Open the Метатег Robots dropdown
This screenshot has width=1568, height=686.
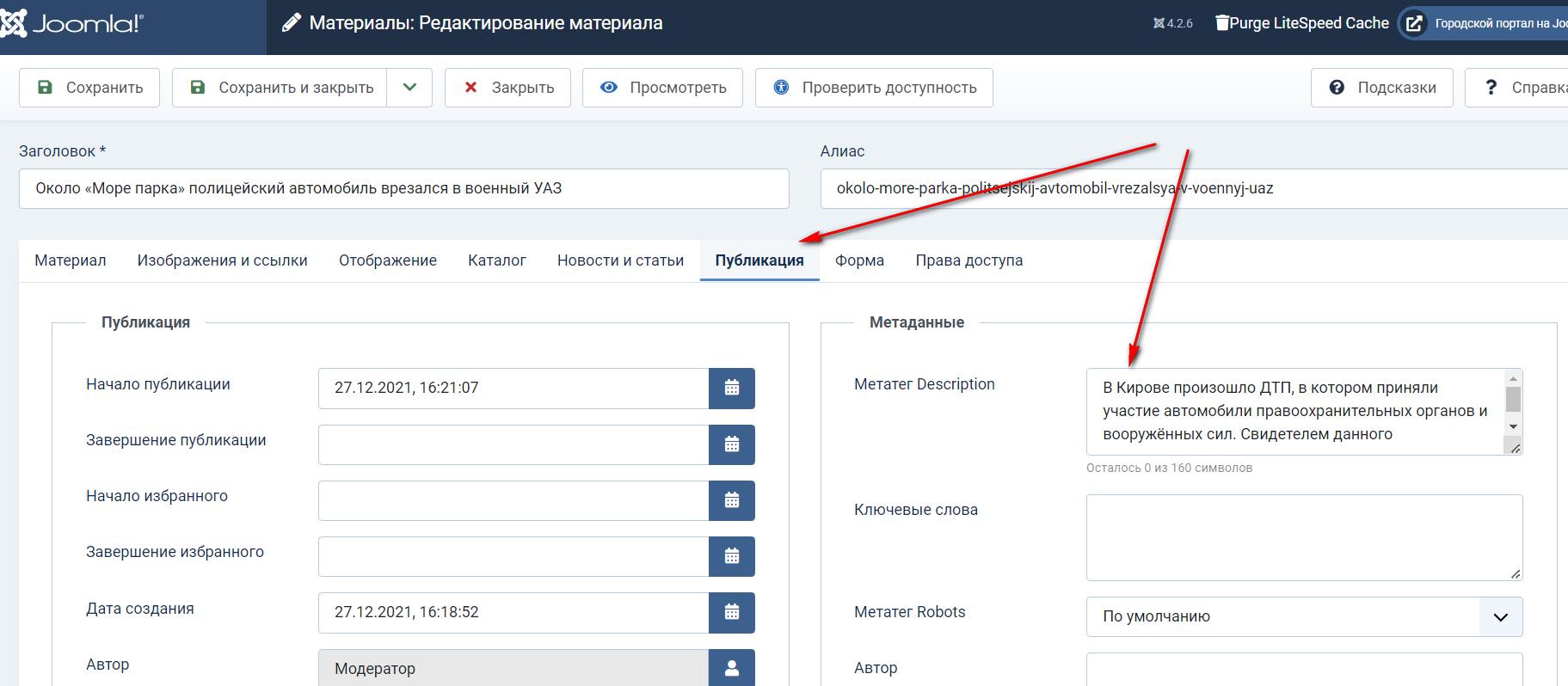point(1303,616)
